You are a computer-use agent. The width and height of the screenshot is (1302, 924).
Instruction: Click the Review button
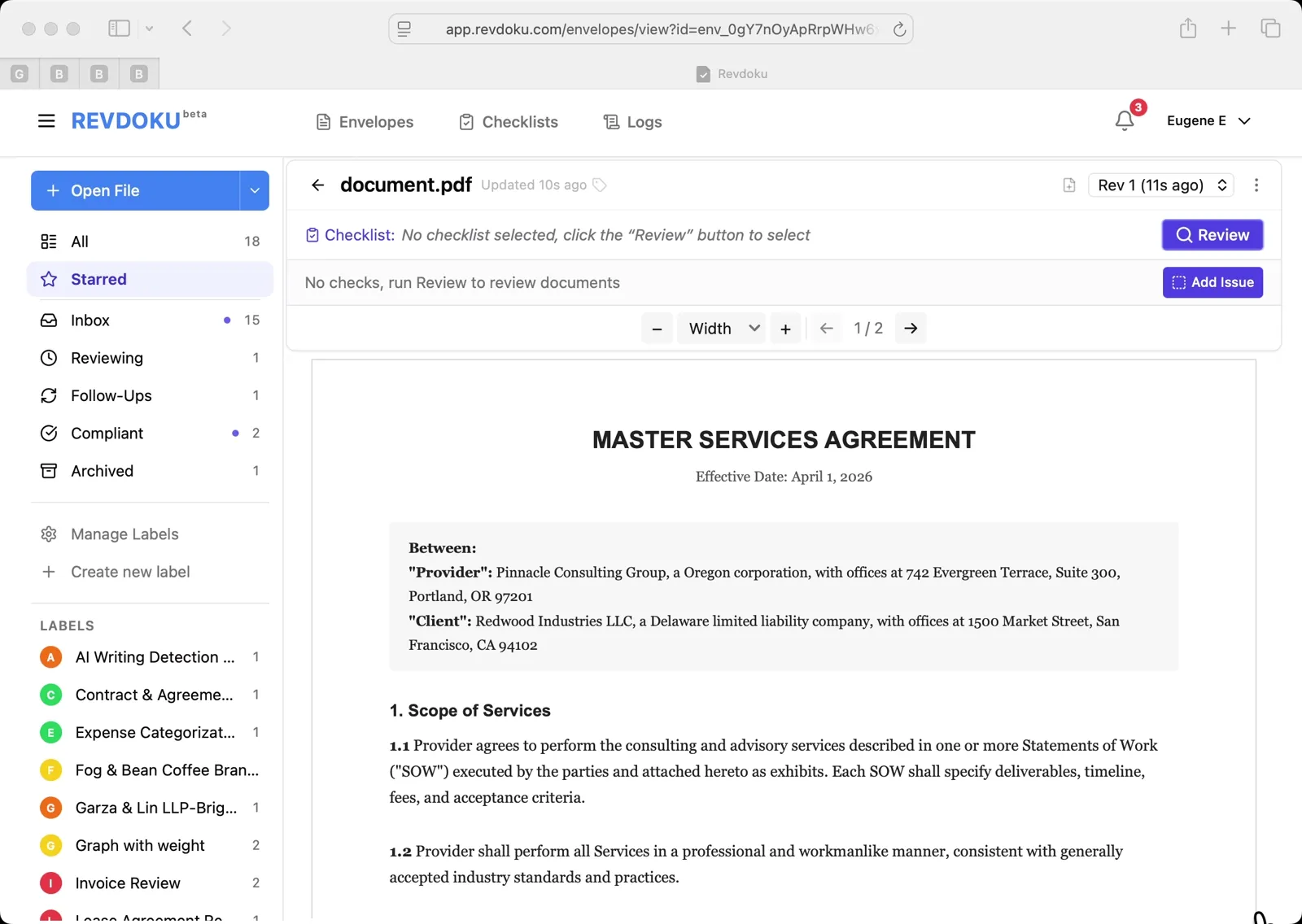pyautogui.click(x=1212, y=234)
